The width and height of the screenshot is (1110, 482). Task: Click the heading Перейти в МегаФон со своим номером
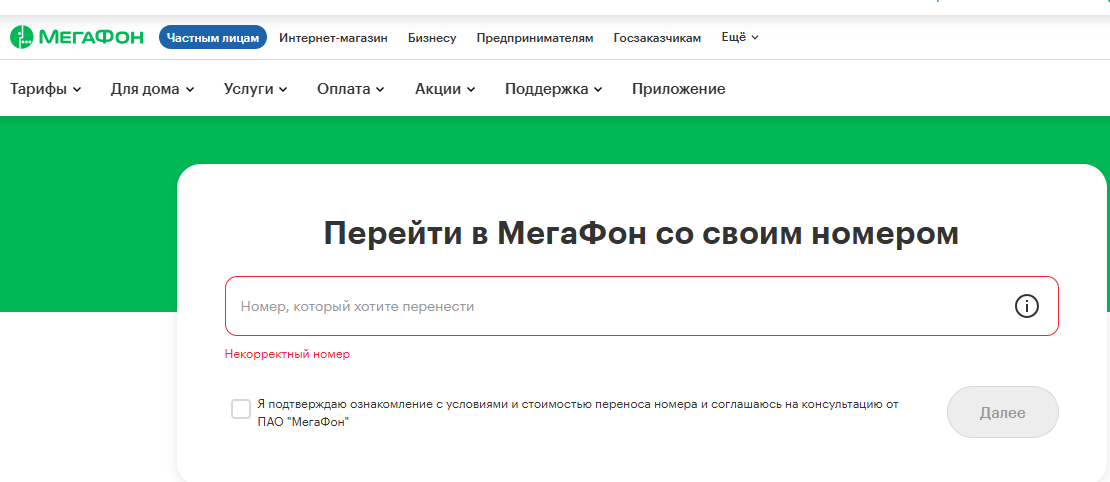coord(641,233)
